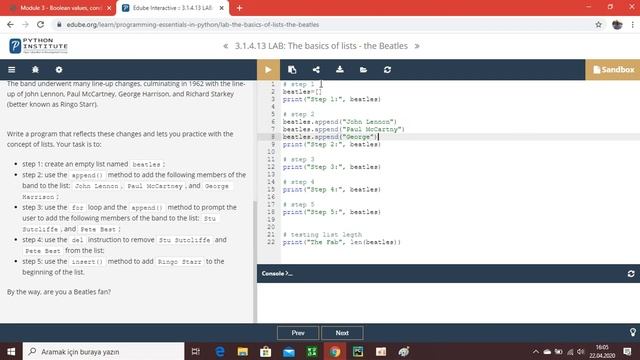Show hidden system tray icons

pos(536,351)
